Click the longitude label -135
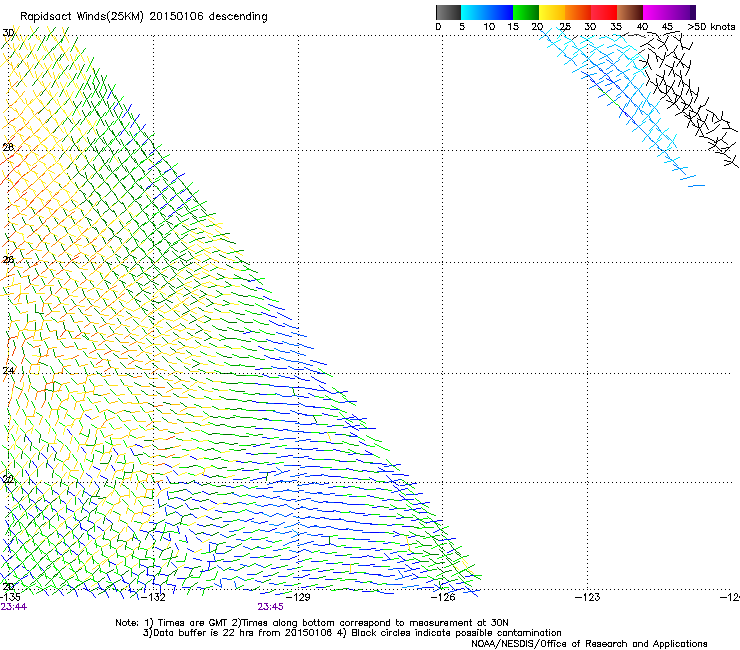740x650 pixels. pyautogui.click(x=10, y=597)
